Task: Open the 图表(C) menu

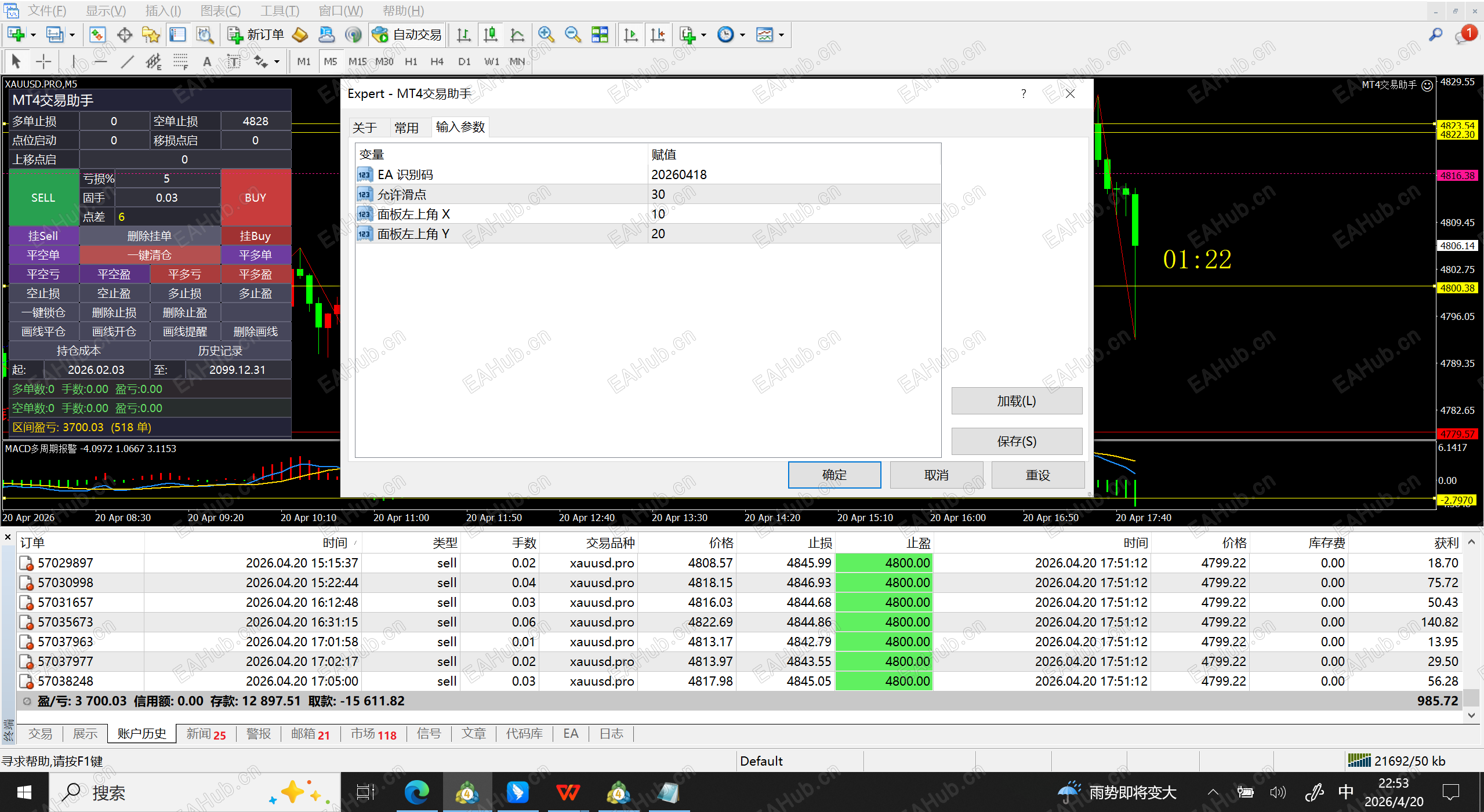Action: tap(220, 10)
